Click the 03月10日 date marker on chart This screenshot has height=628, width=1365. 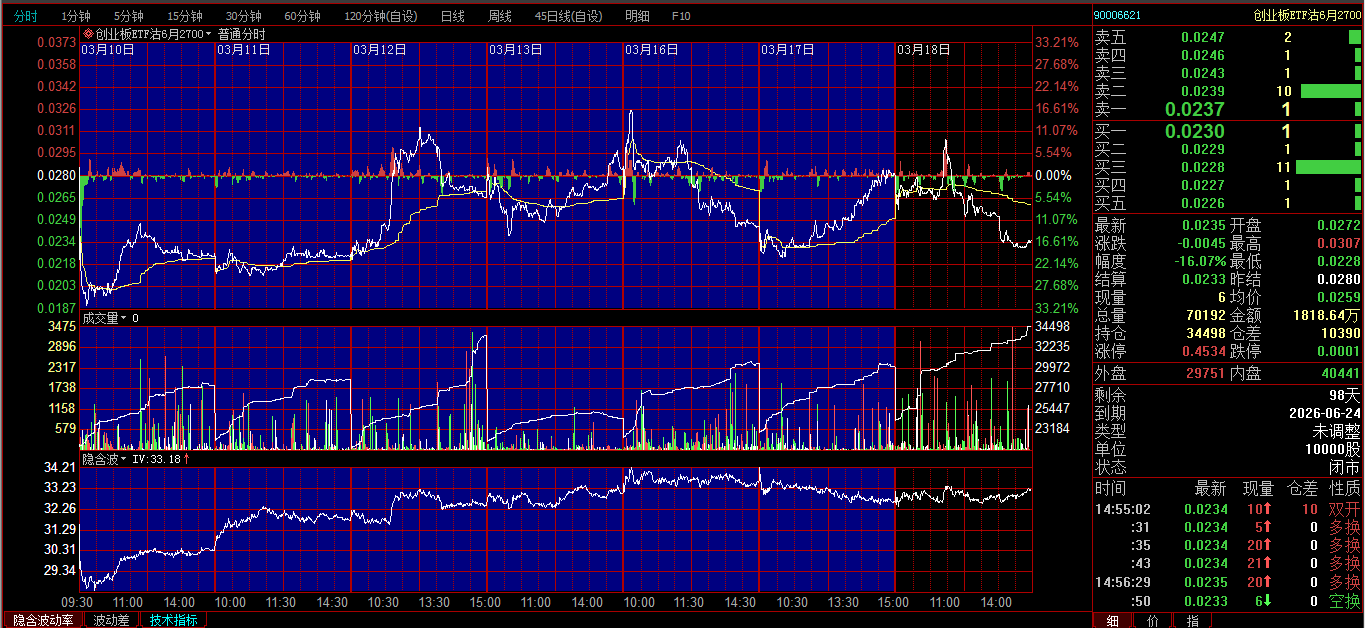[108, 48]
